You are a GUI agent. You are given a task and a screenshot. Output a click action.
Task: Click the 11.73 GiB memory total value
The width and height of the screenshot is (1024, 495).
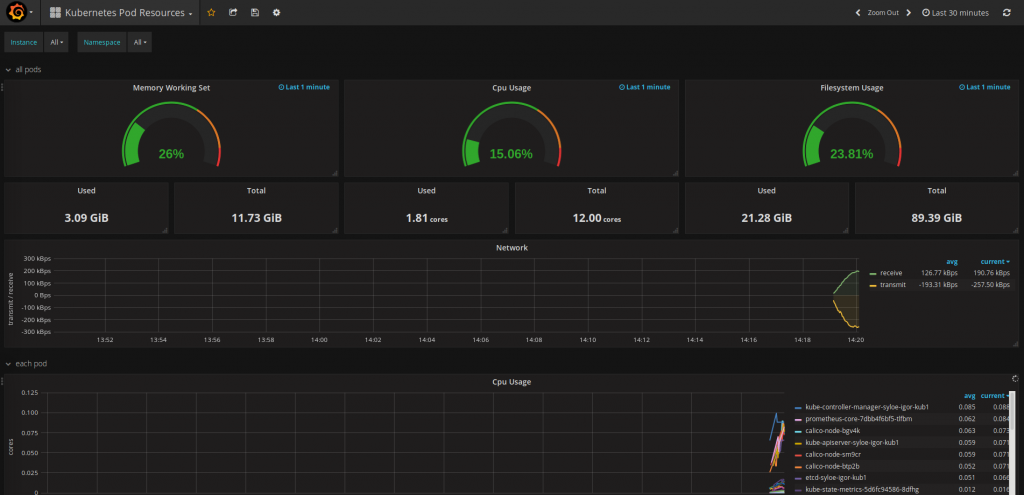(257, 218)
